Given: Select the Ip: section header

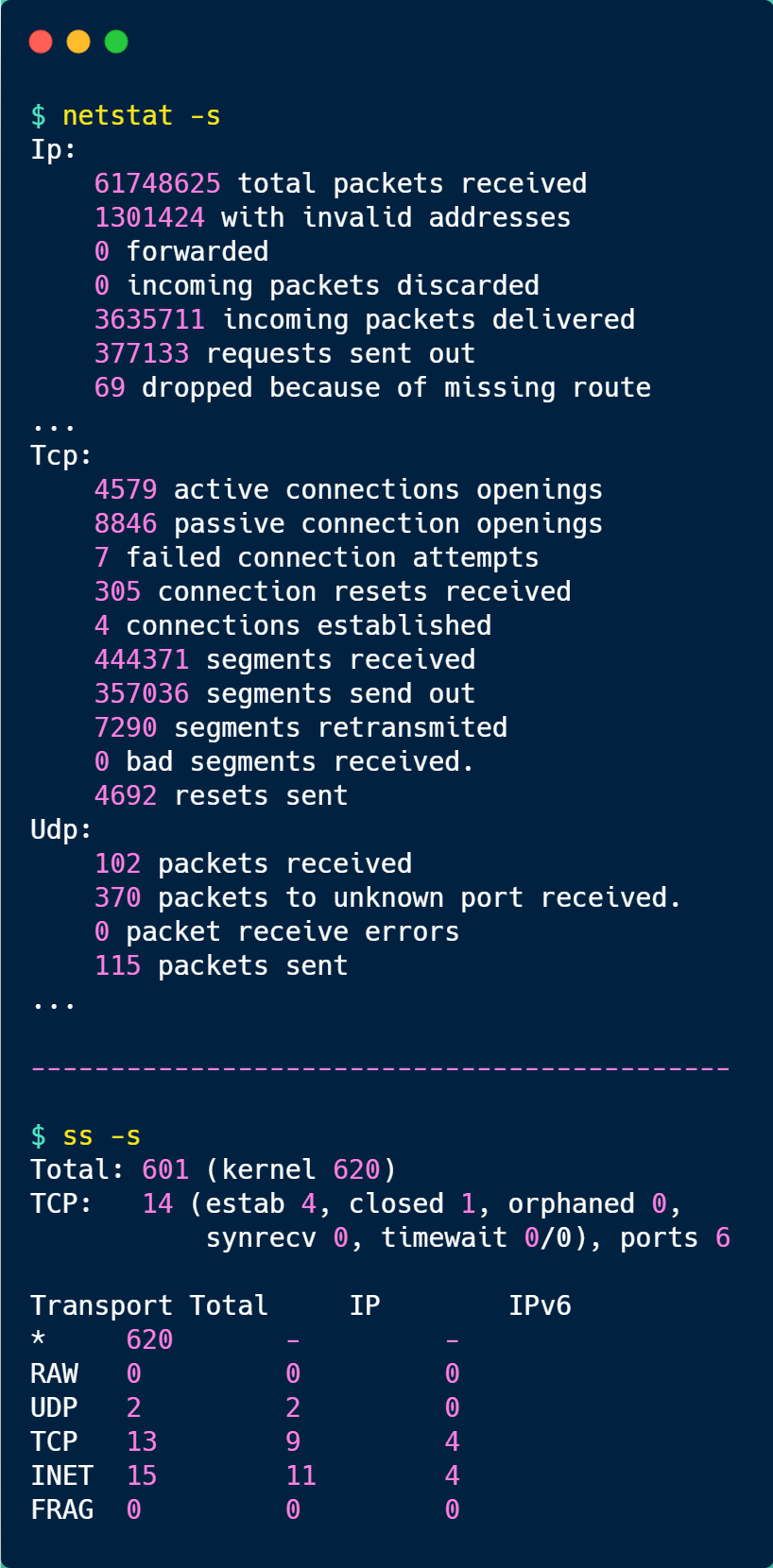Looking at the screenshot, I should (54, 149).
